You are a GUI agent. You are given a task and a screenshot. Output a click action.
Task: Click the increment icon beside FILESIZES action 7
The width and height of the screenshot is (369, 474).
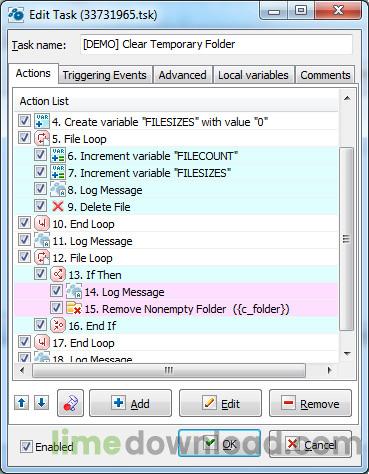(58, 173)
